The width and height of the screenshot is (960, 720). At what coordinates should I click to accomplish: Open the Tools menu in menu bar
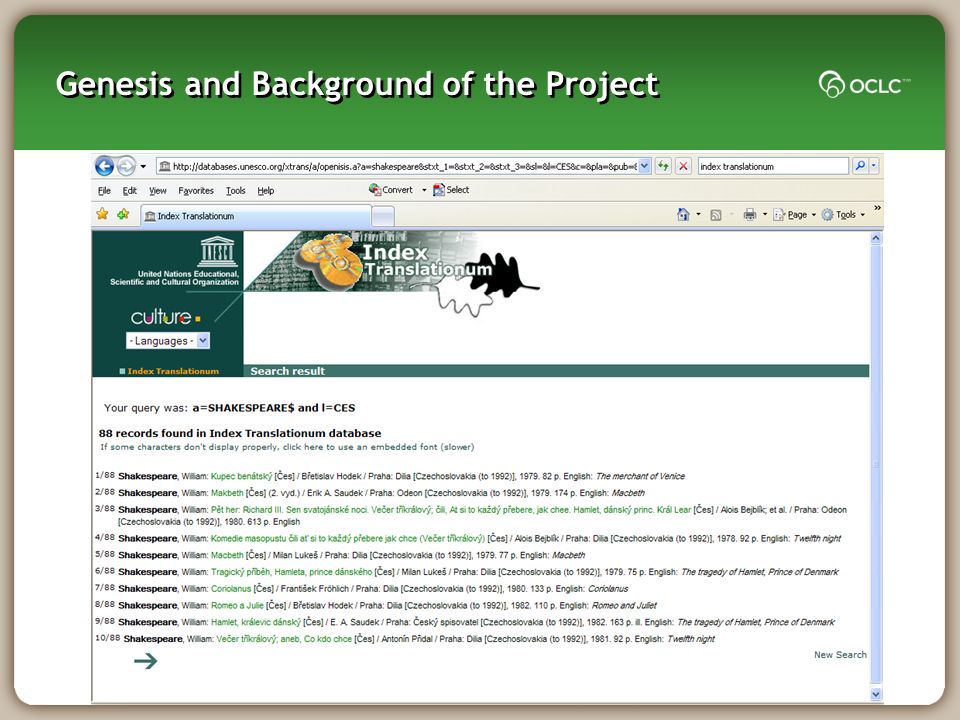236,191
